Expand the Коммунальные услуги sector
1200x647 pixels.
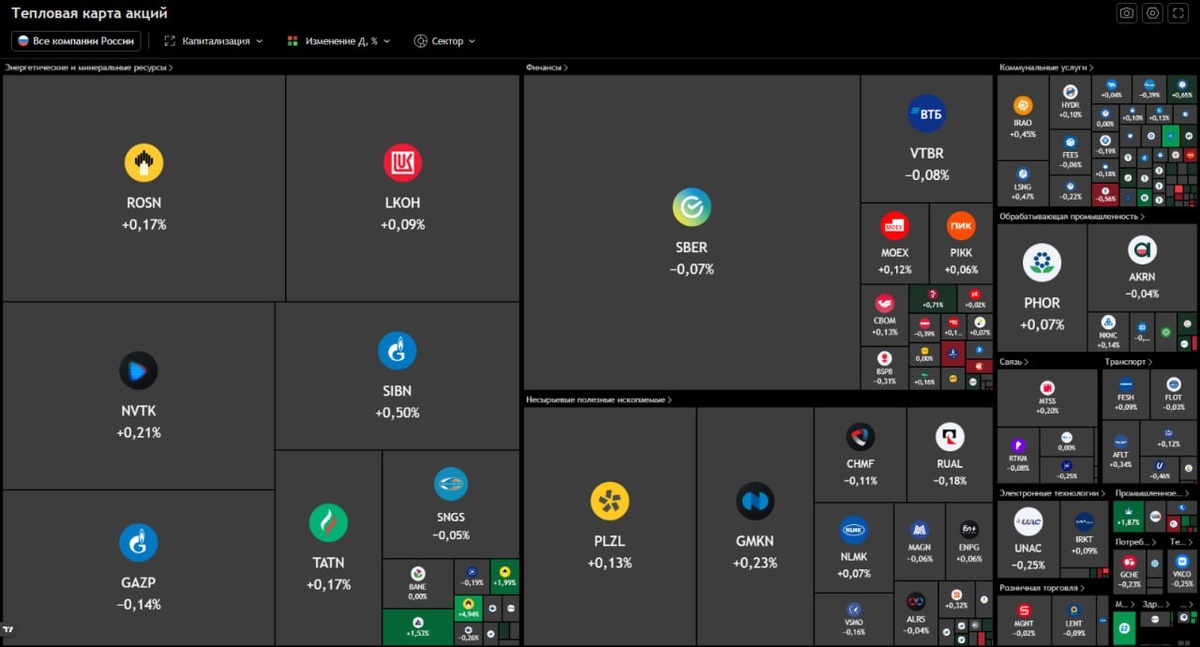tap(1046, 68)
